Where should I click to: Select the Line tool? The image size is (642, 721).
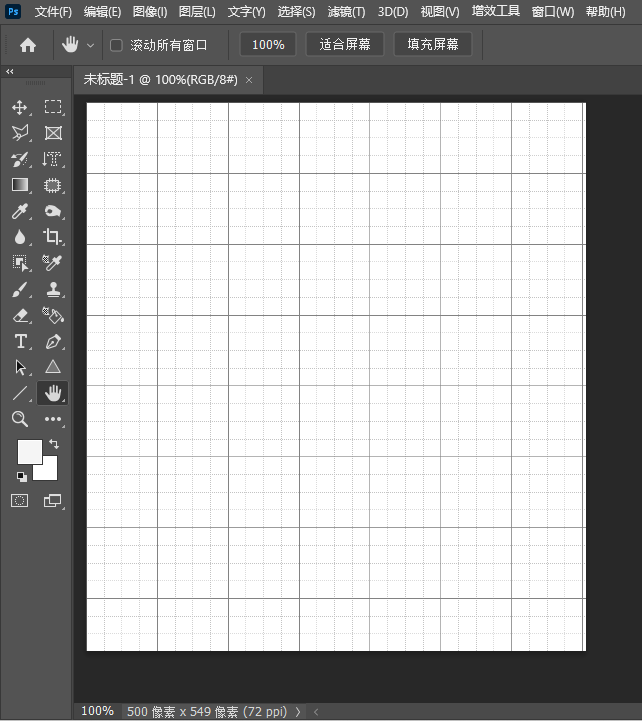20,393
